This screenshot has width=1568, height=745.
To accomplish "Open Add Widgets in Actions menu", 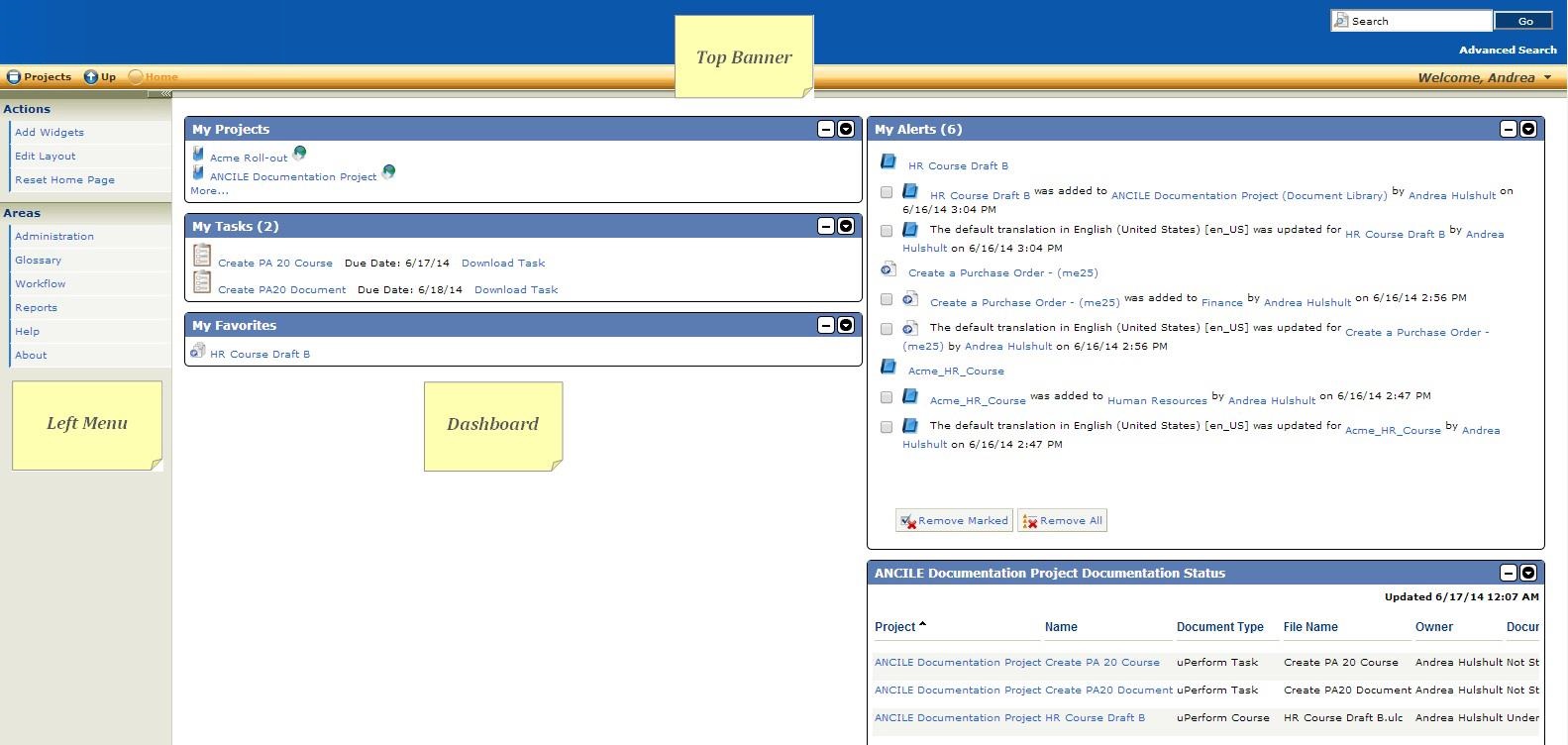I will point(50,132).
